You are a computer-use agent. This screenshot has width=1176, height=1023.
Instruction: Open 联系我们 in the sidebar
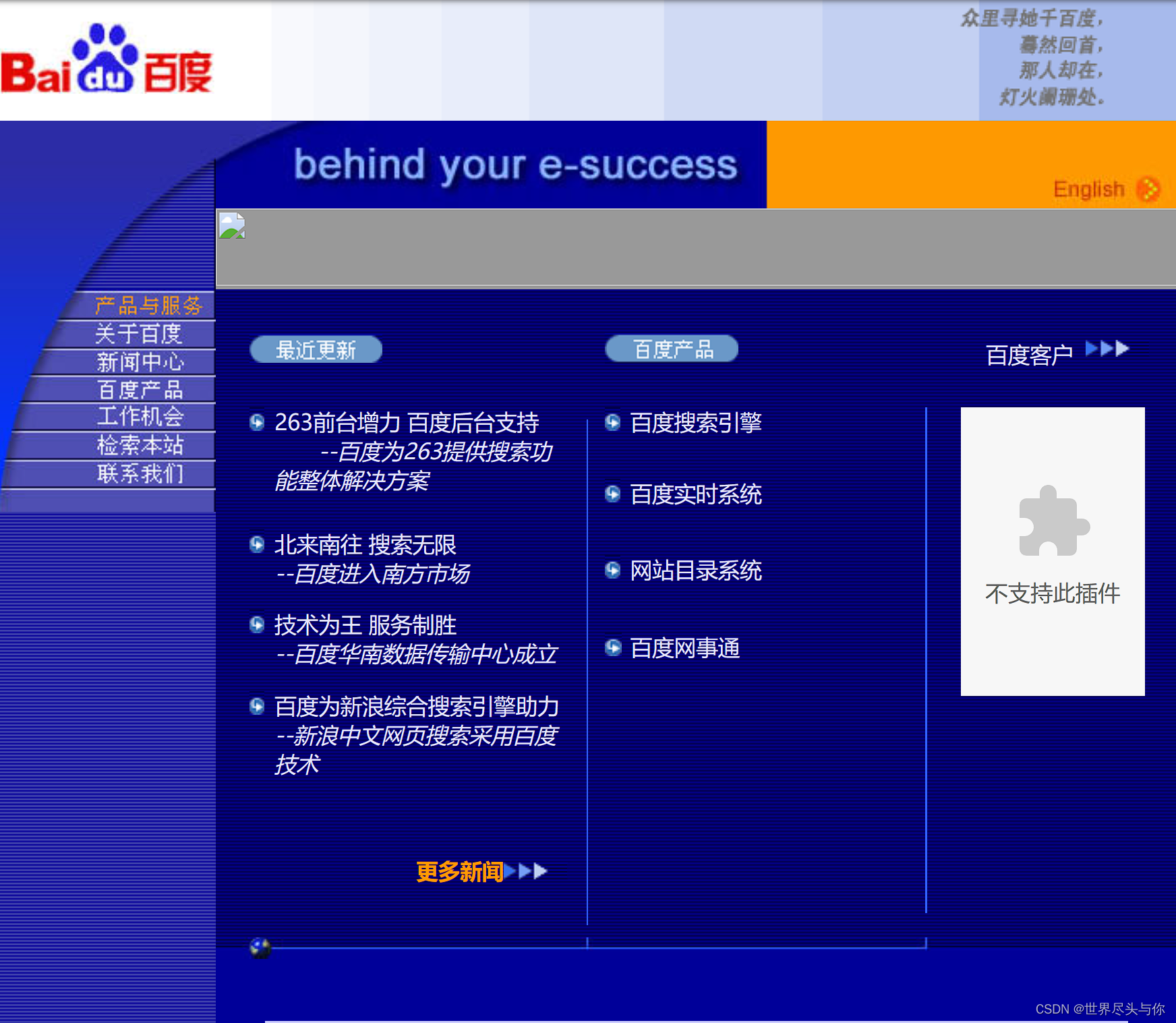[140, 473]
